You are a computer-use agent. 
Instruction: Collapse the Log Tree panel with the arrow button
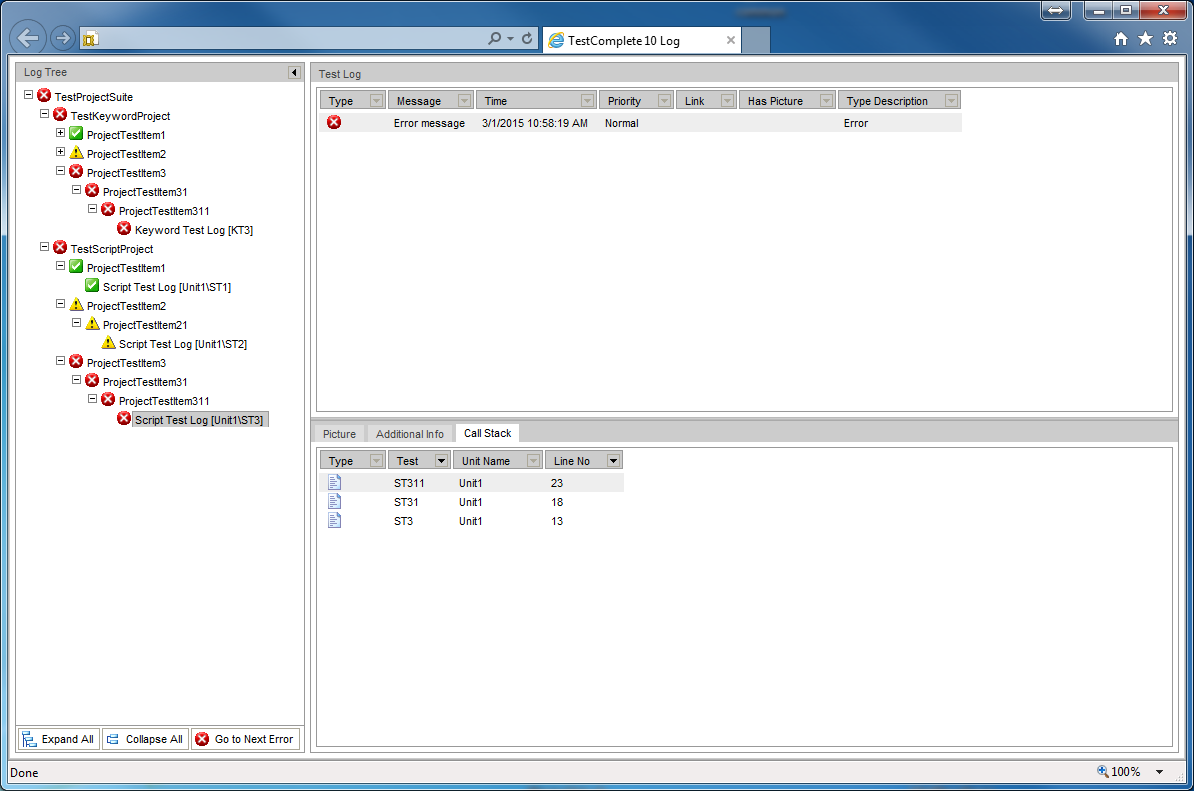click(x=294, y=72)
